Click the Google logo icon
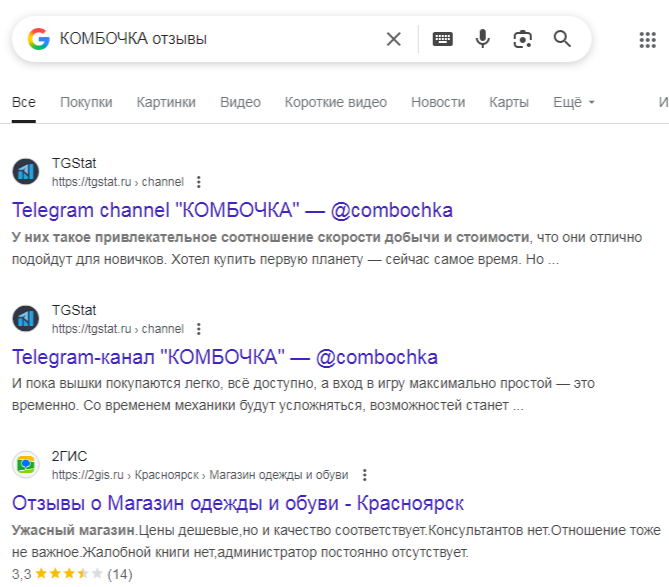Image resolution: width=669 pixels, height=587 pixels. (39, 39)
